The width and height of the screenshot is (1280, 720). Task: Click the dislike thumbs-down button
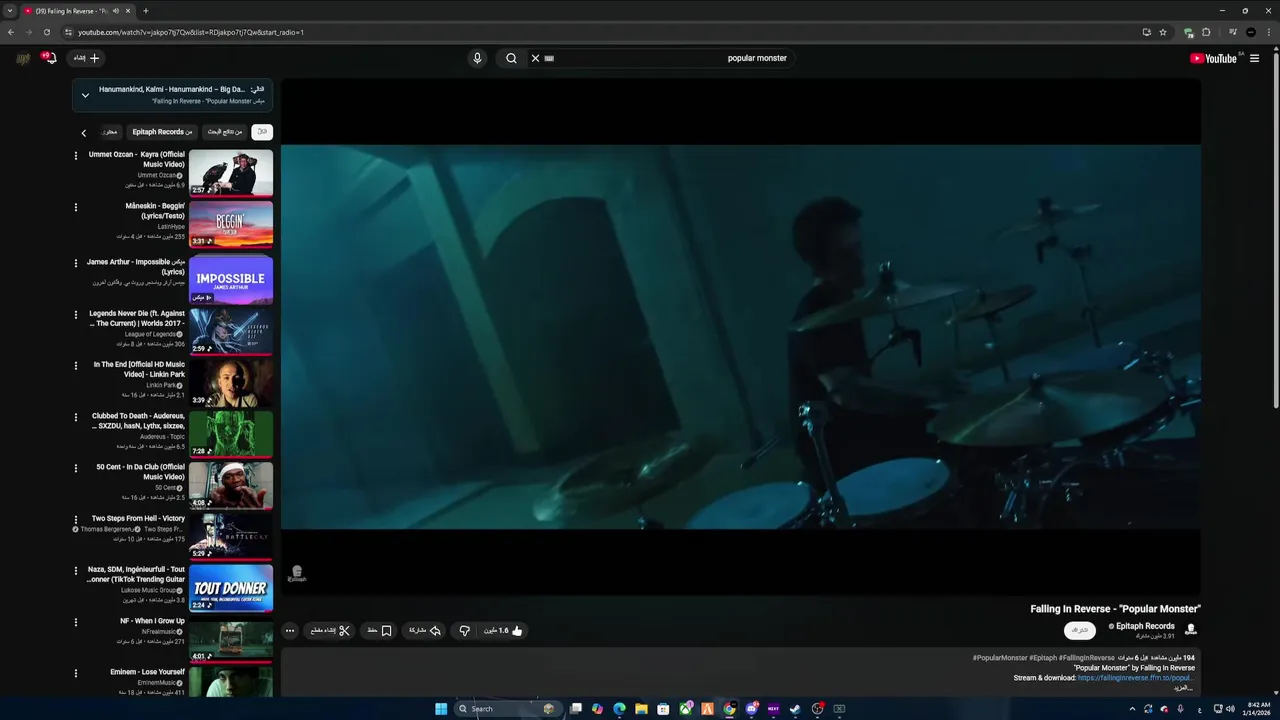pos(464,631)
